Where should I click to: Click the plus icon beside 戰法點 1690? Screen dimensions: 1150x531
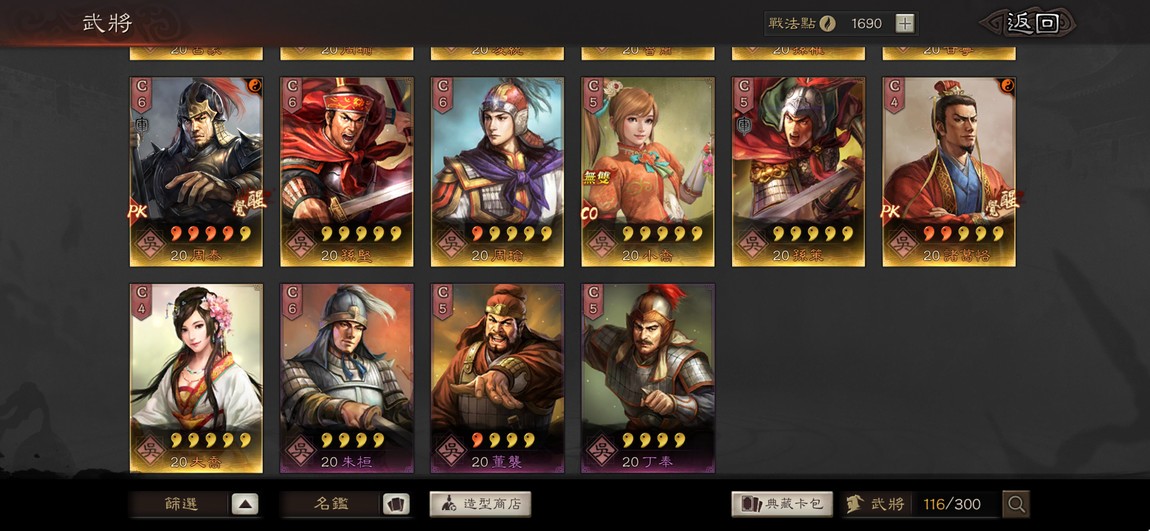tap(905, 23)
